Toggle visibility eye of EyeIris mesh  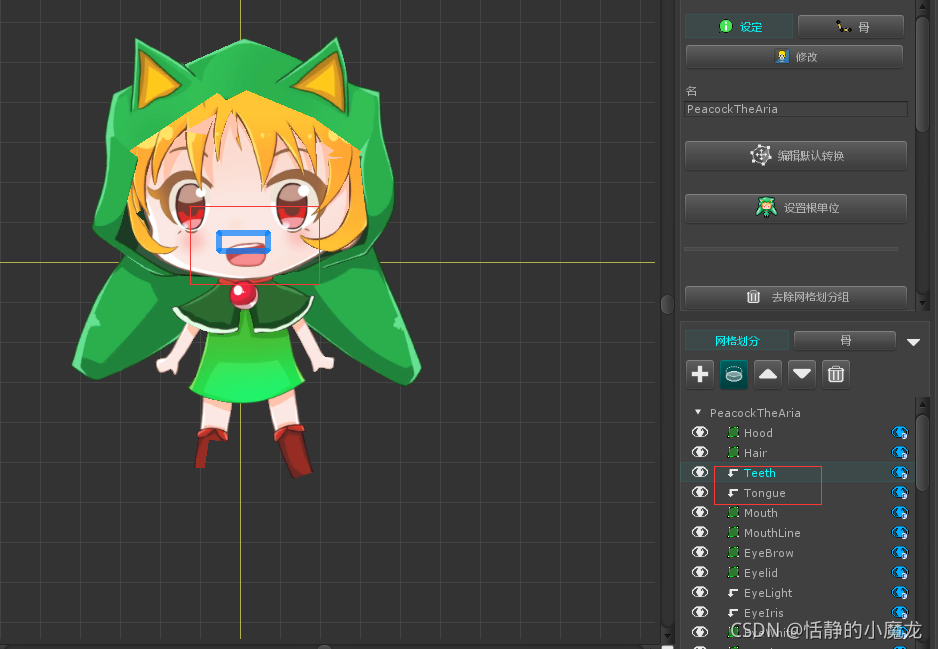pyautogui.click(x=700, y=612)
